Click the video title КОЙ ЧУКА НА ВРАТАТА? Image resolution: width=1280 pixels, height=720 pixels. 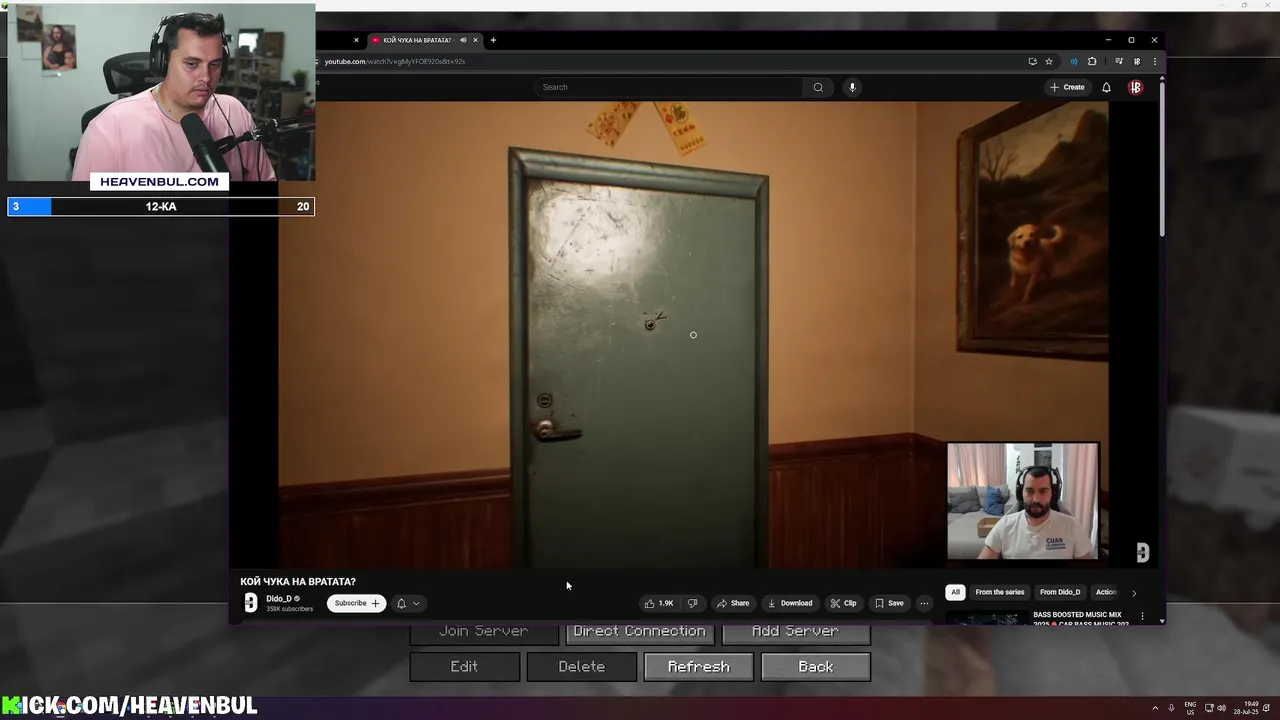[298, 581]
